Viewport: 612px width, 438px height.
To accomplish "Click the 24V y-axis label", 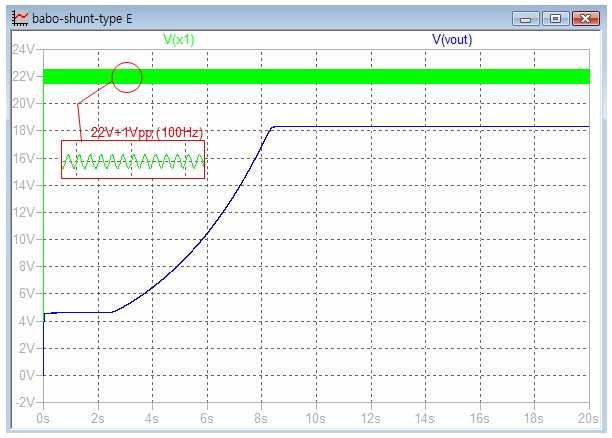I will point(23,50).
